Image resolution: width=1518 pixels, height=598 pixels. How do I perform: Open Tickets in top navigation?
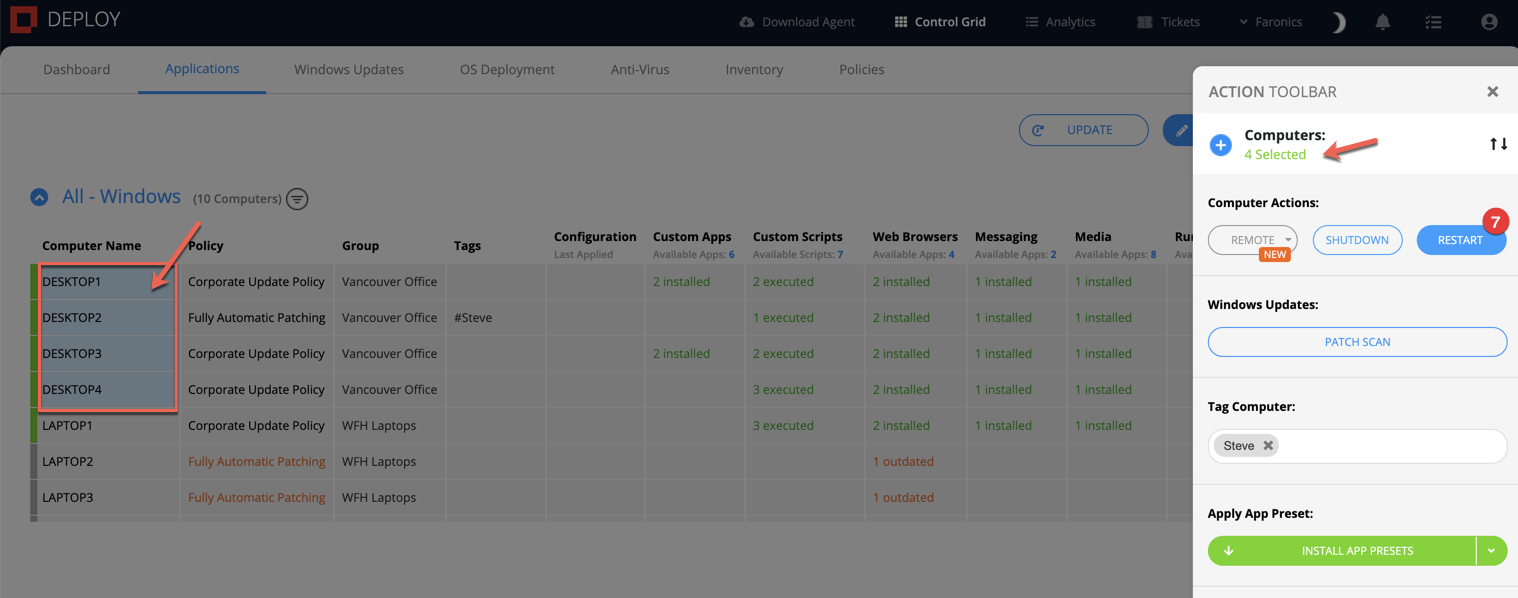coord(1168,22)
